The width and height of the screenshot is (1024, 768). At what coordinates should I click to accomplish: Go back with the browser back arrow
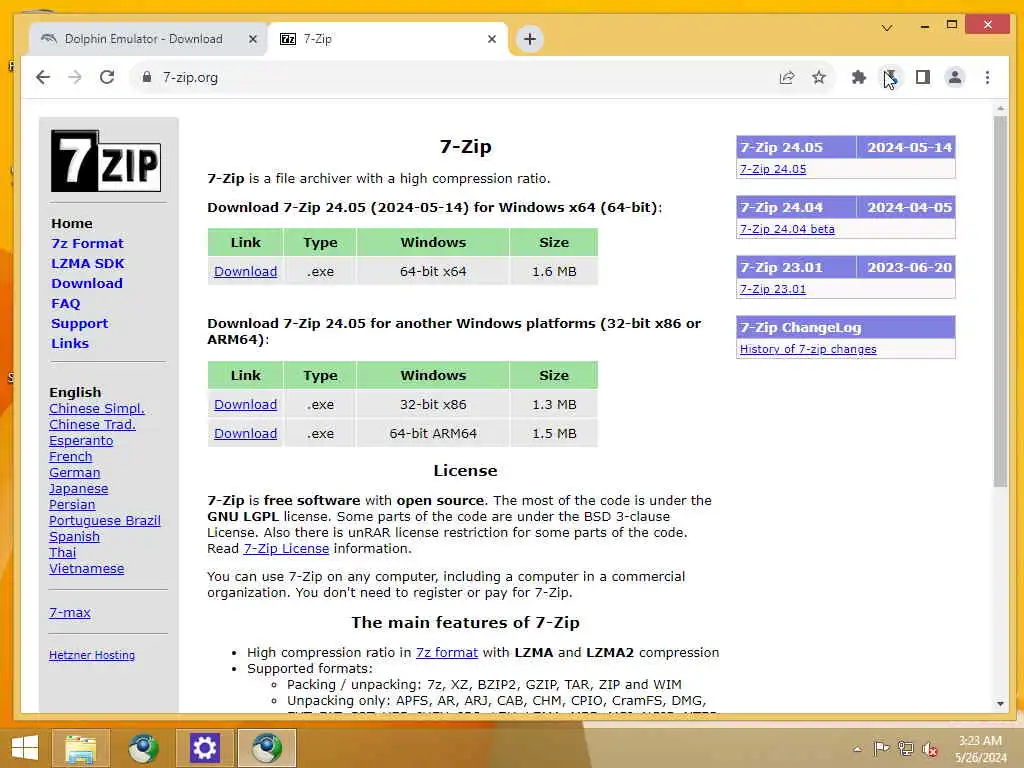coord(43,77)
